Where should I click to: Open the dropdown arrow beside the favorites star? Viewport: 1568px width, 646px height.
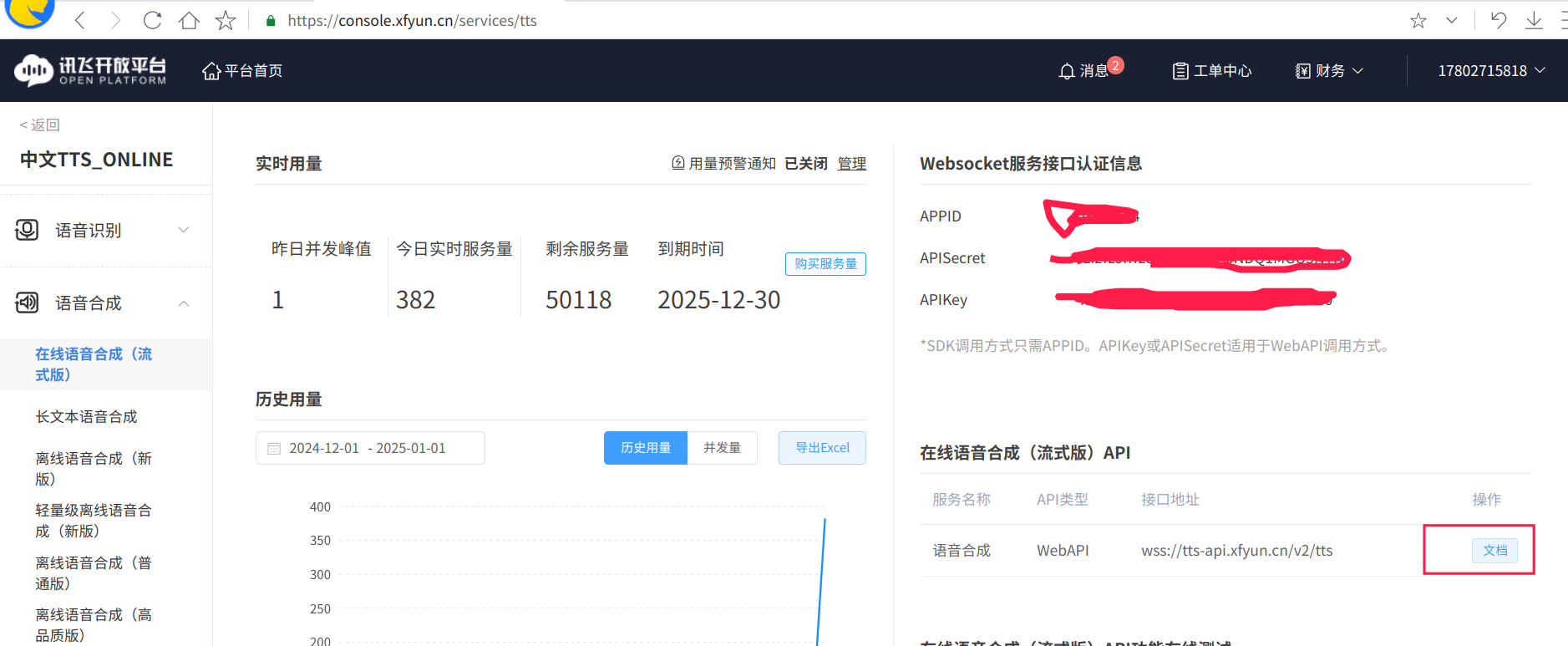[x=1452, y=20]
